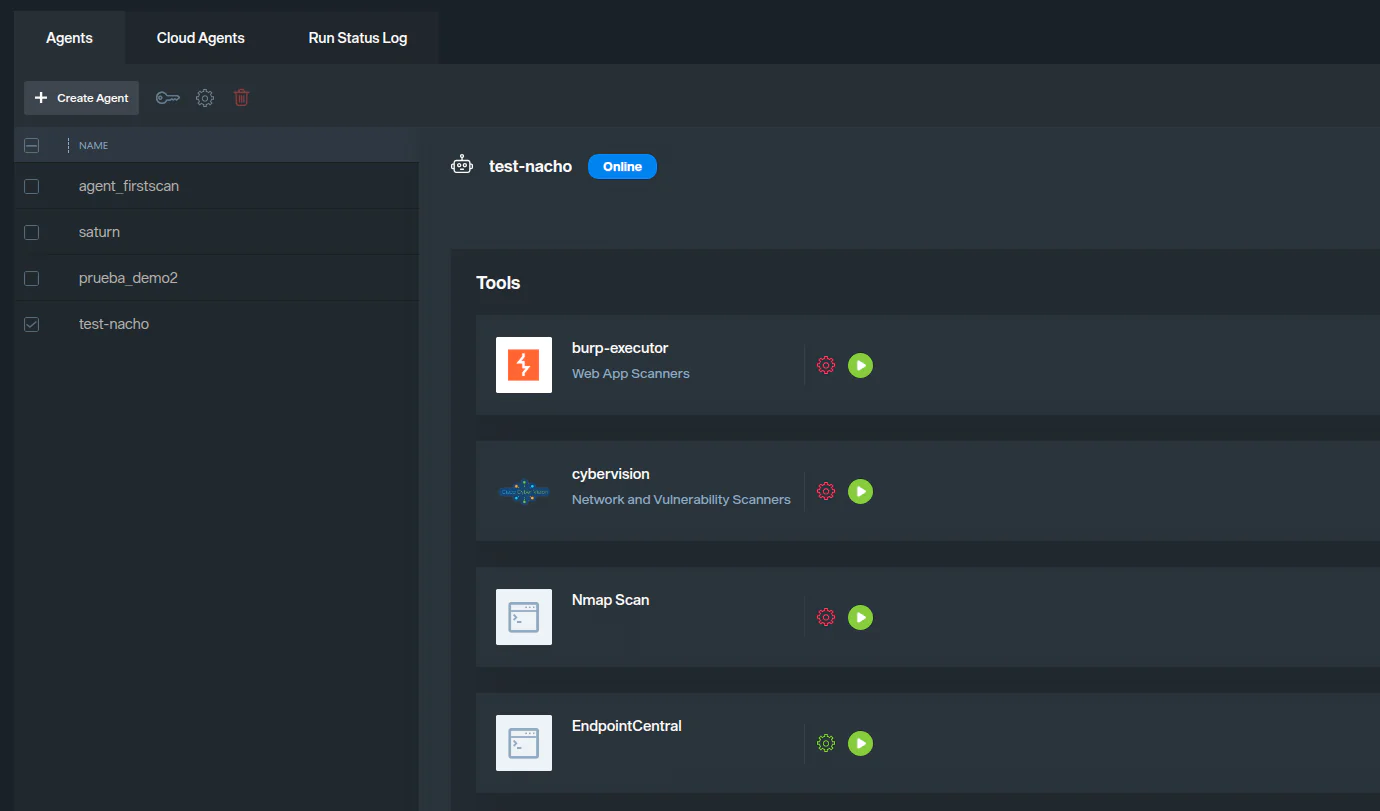1380x811 pixels.
Task: Select the saturn agent checkbox
Action: click(x=32, y=233)
